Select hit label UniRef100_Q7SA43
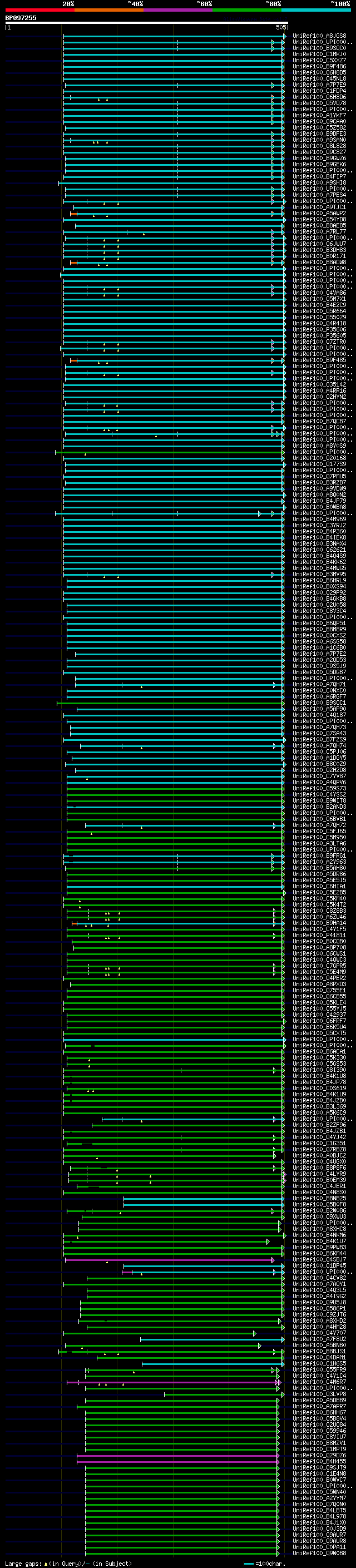The image size is (356, 1568). pos(319,733)
